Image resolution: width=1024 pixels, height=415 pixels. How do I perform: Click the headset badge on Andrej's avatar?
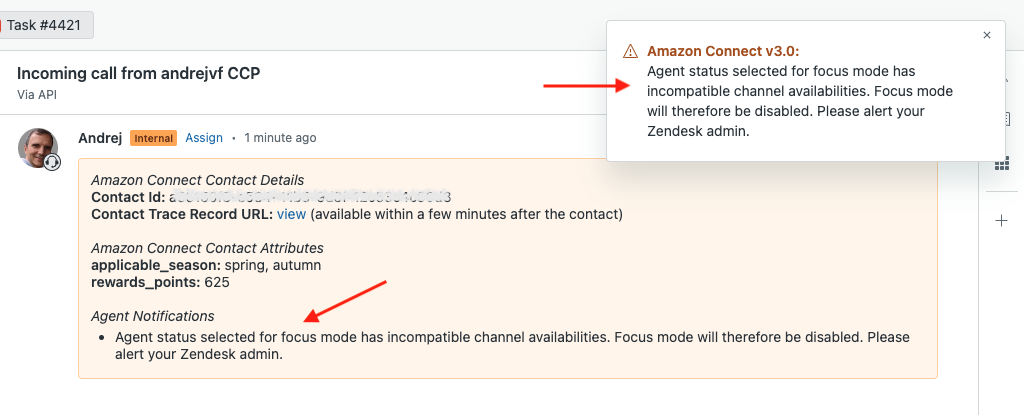coord(52,162)
